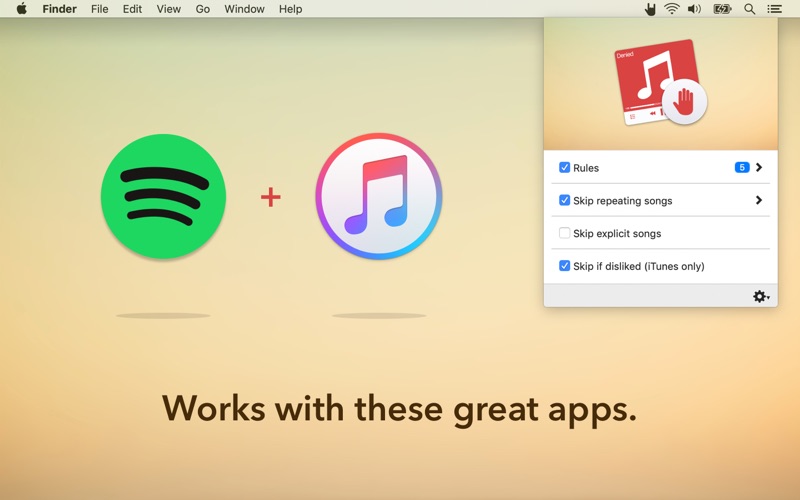Click "Skip if disliked (iTunes only)" text
The width and height of the screenshot is (800, 500).
639,266
